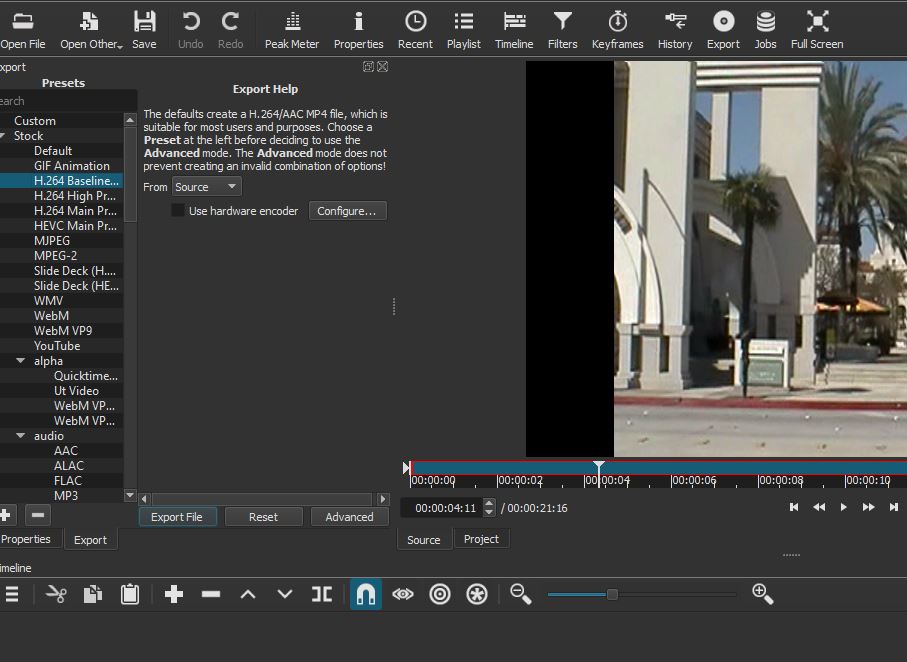Show the History panel
Screen dimensions: 907x662
click(675, 30)
